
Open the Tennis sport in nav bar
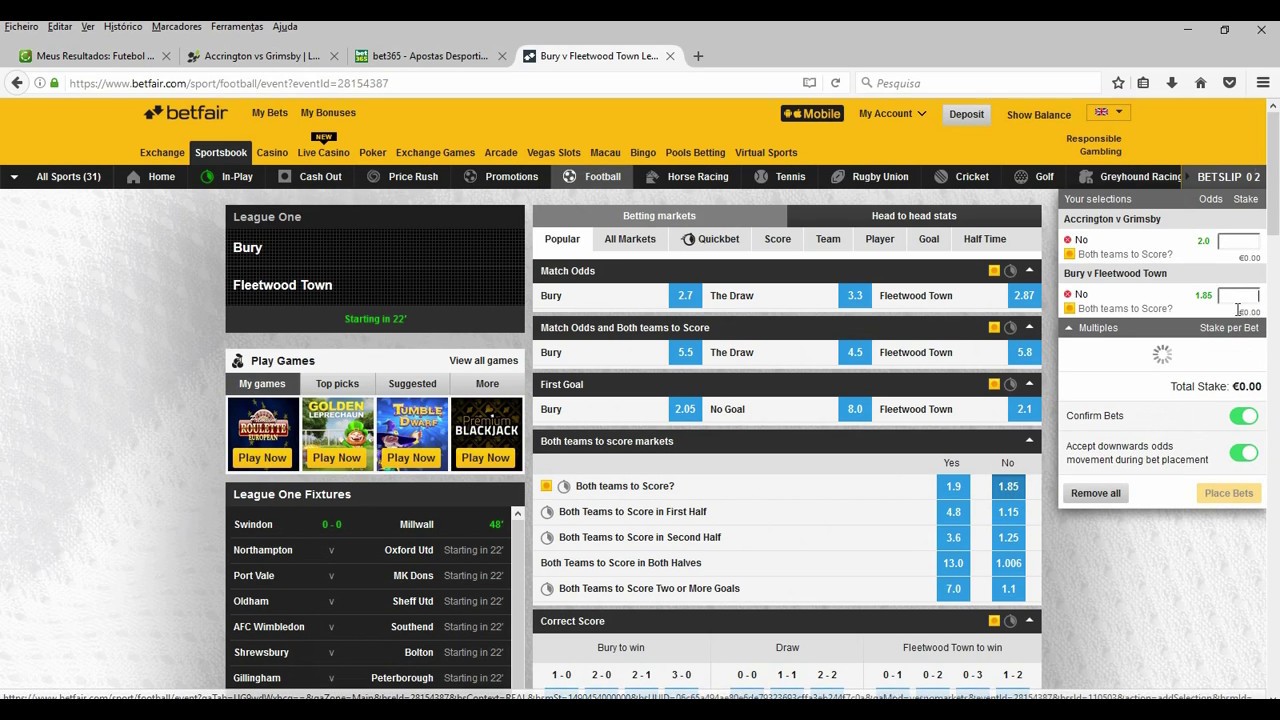coord(779,177)
